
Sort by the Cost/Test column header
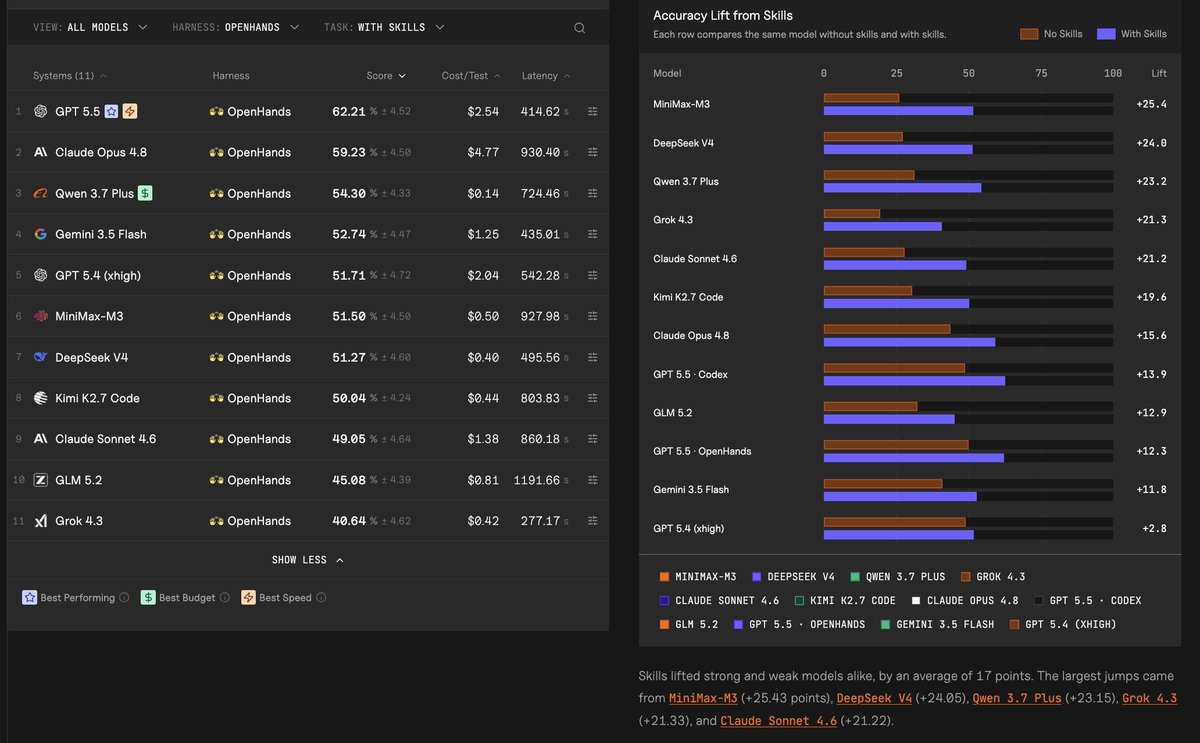click(471, 76)
